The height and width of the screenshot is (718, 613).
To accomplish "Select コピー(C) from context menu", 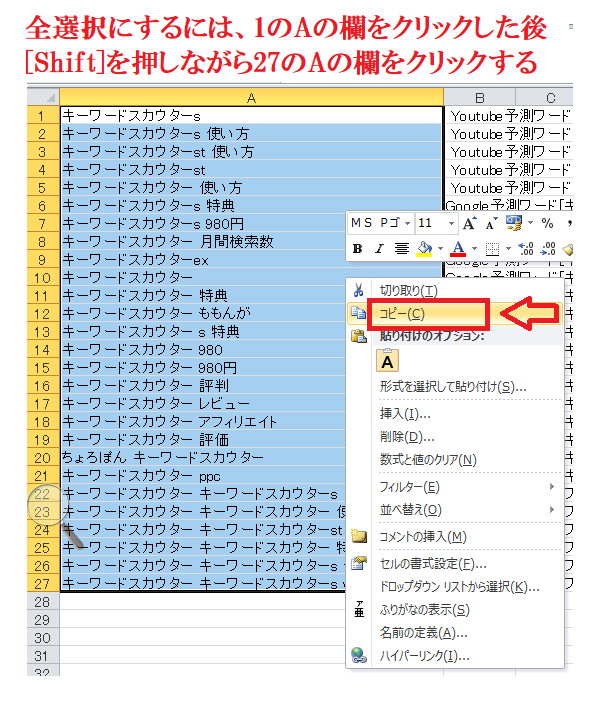I will tap(402, 314).
